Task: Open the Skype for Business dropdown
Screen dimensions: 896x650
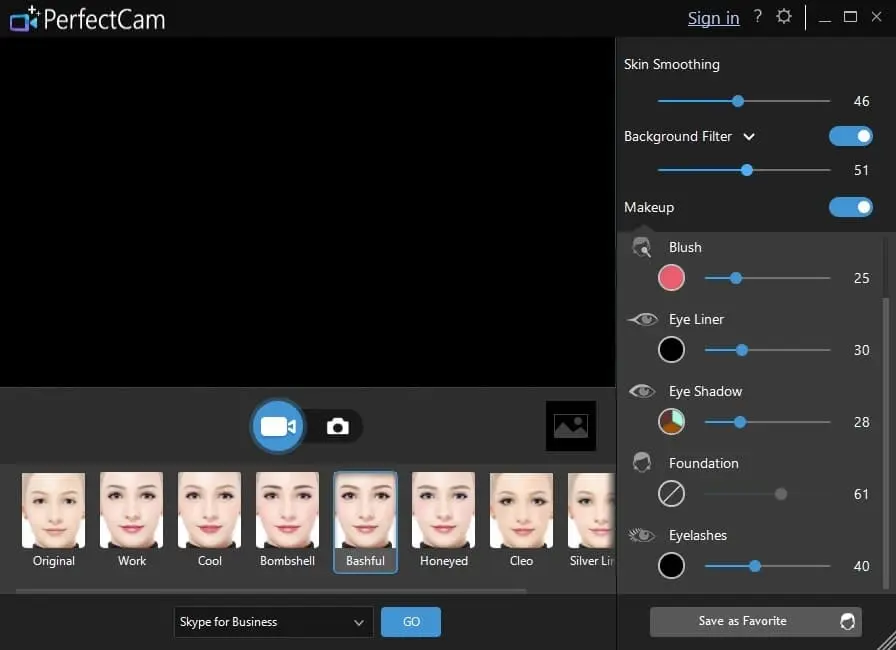Action: pyautogui.click(x=273, y=622)
